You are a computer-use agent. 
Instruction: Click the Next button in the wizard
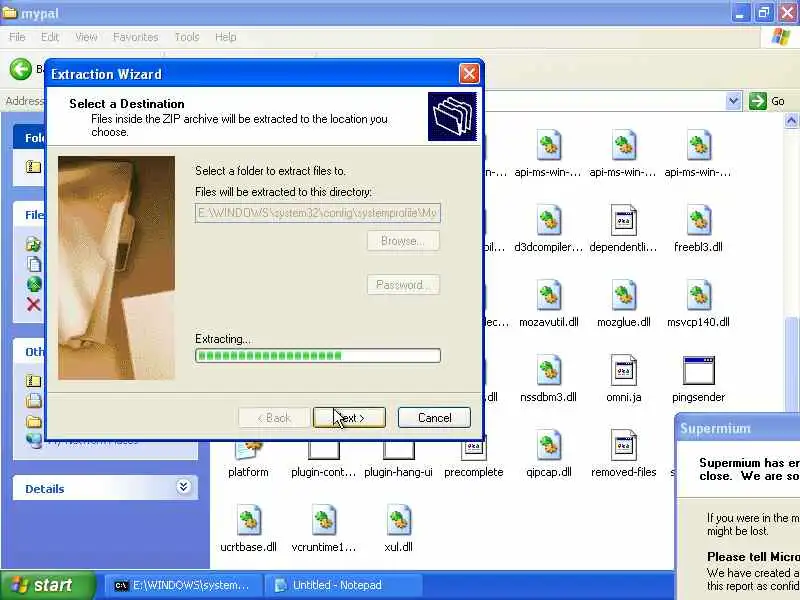[349, 418]
